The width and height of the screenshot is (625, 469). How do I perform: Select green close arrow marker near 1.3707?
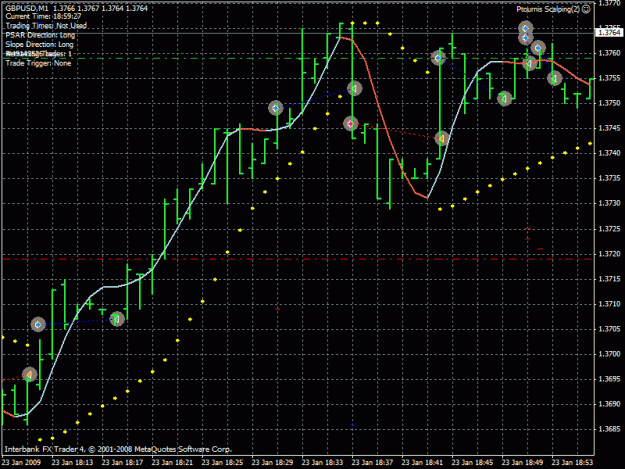117,319
